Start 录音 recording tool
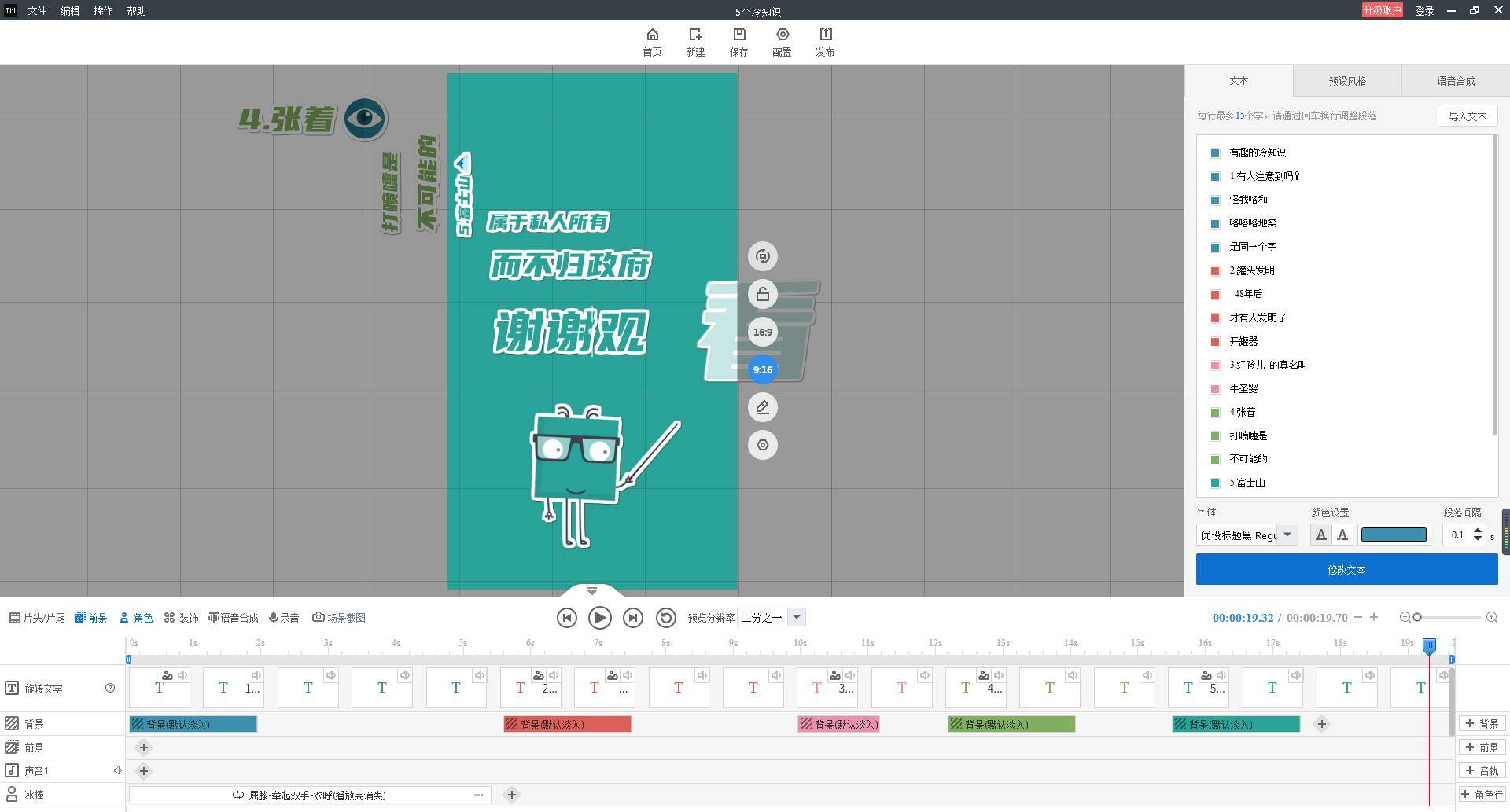This screenshot has width=1510, height=812. [x=284, y=618]
